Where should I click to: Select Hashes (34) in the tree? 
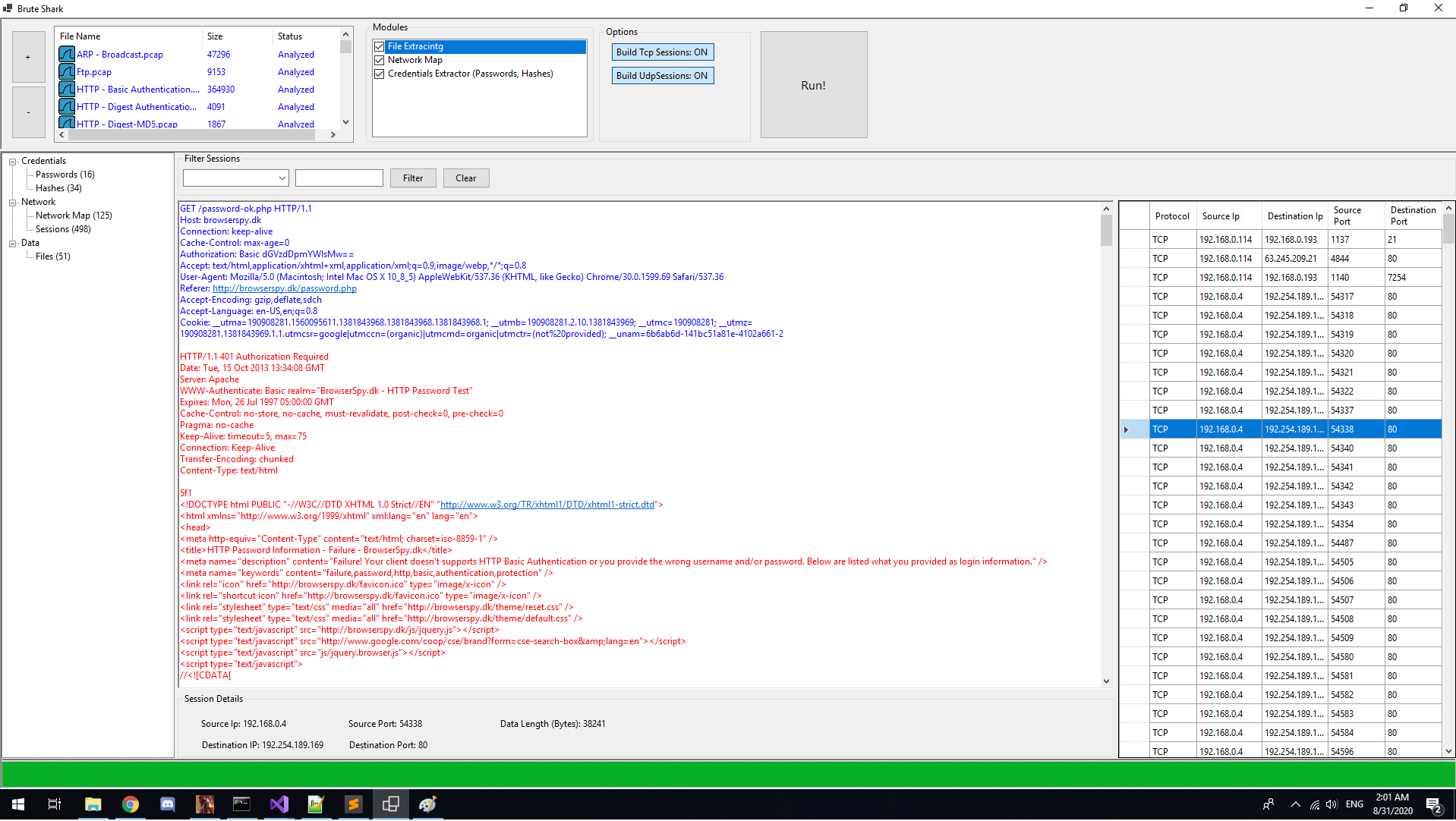[x=58, y=189]
